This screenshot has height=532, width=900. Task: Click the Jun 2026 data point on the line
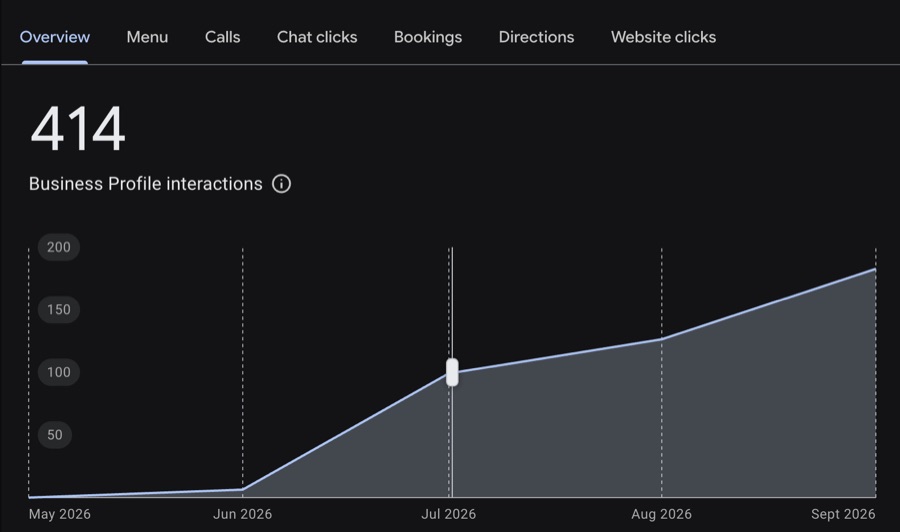click(x=242, y=490)
